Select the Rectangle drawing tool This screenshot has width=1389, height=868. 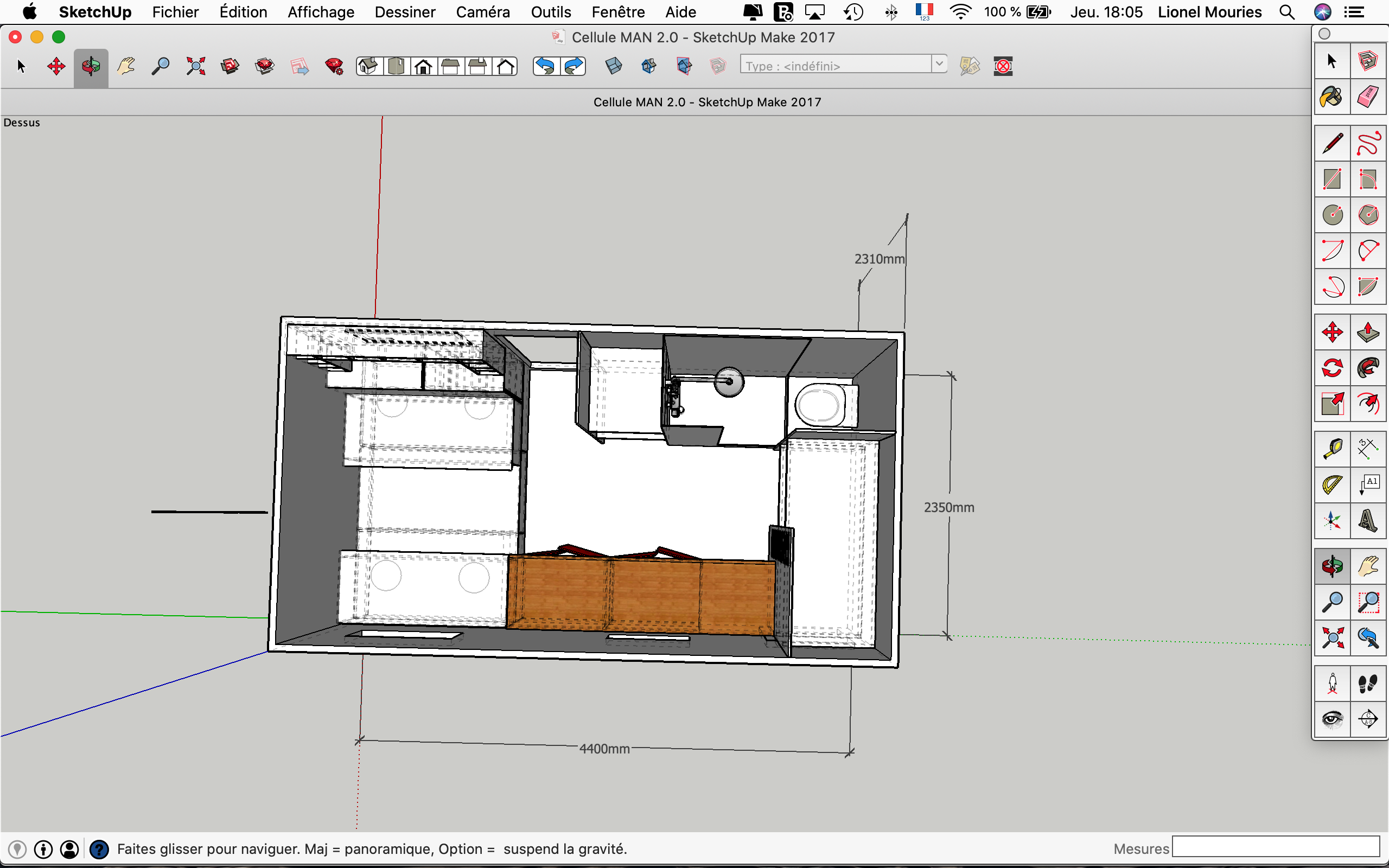[1331, 179]
